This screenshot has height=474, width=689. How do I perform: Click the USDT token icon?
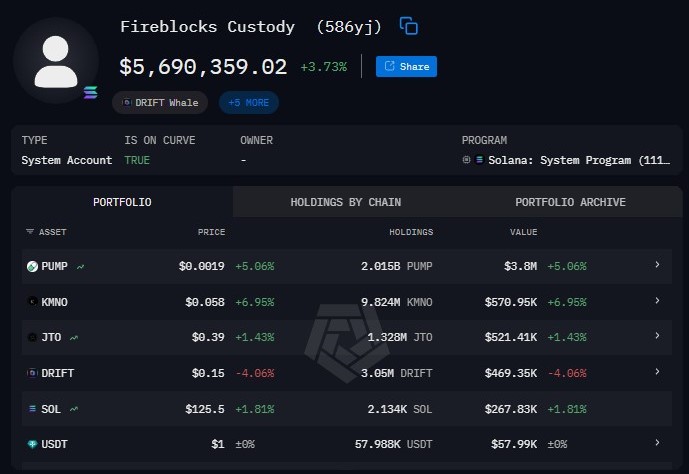32,443
